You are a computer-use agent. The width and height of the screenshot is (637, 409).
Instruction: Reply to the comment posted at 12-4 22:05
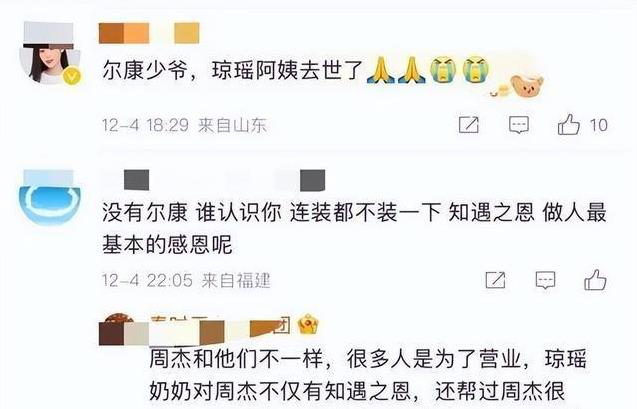point(545,280)
